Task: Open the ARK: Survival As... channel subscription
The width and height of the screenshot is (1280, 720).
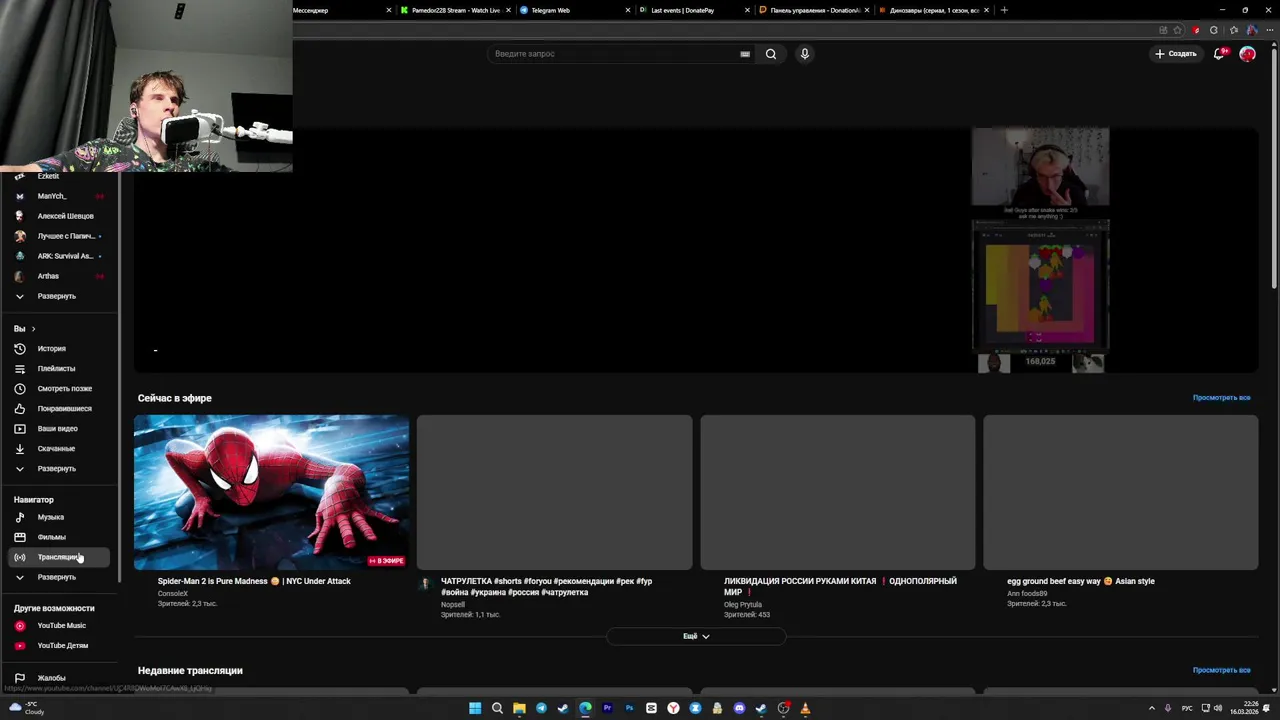Action: click(x=60, y=256)
